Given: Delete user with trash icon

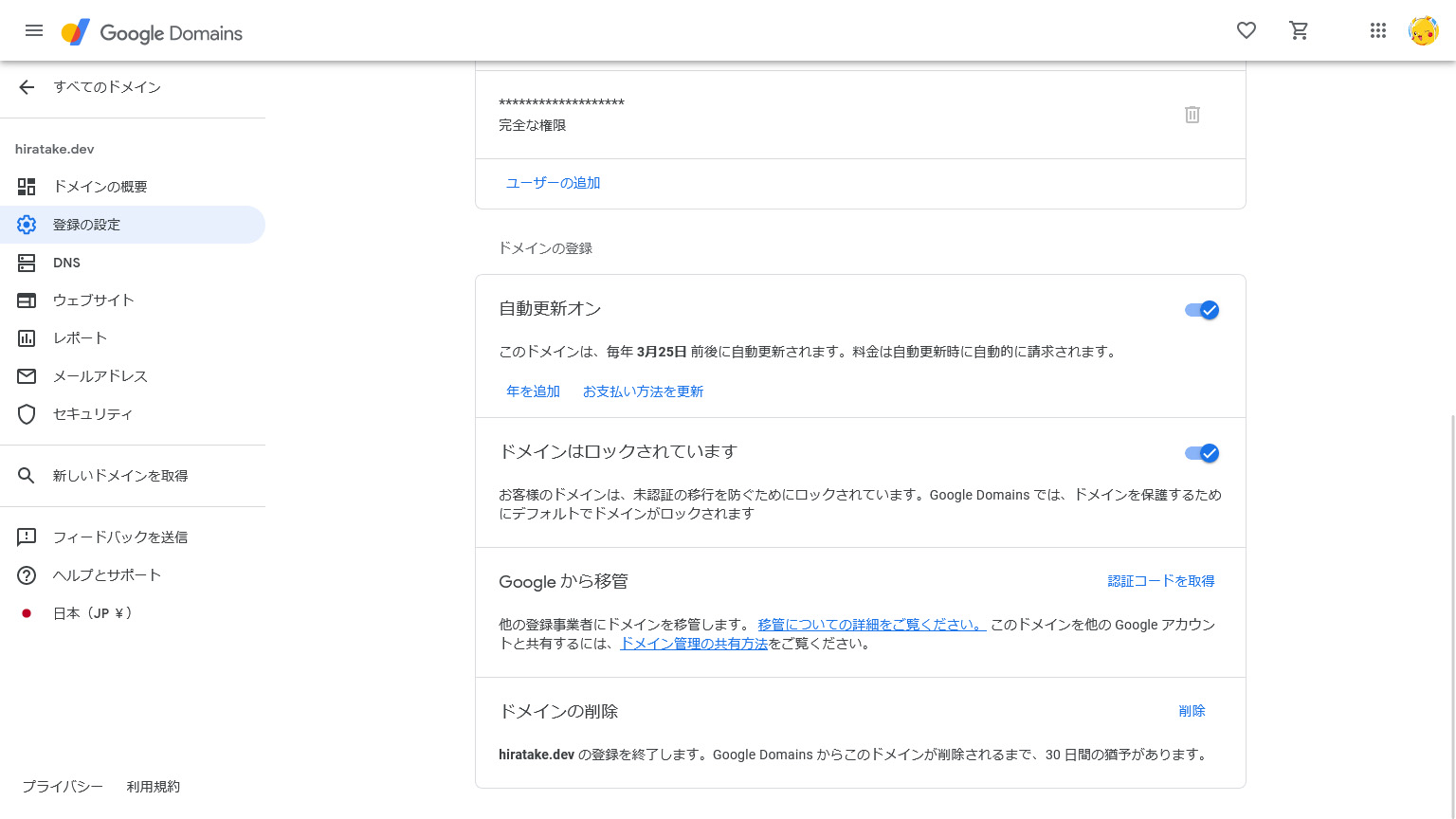Looking at the screenshot, I should point(1192,115).
